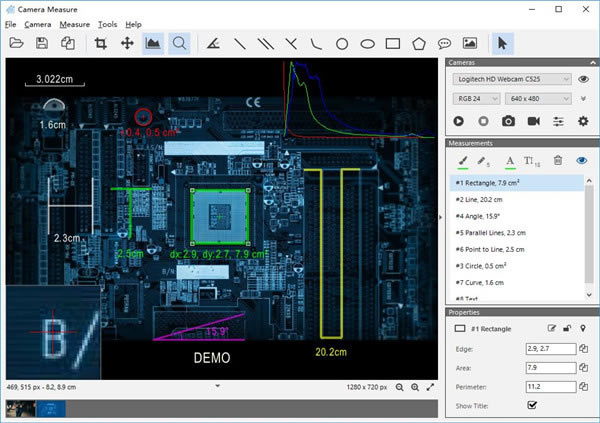Select the Ellipse measurement tool
The height and width of the screenshot is (423, 600).
pos(367,43)
